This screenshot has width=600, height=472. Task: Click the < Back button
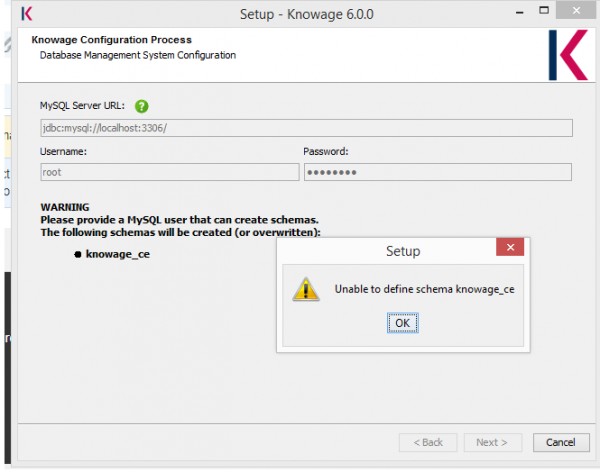coord(428,443)
